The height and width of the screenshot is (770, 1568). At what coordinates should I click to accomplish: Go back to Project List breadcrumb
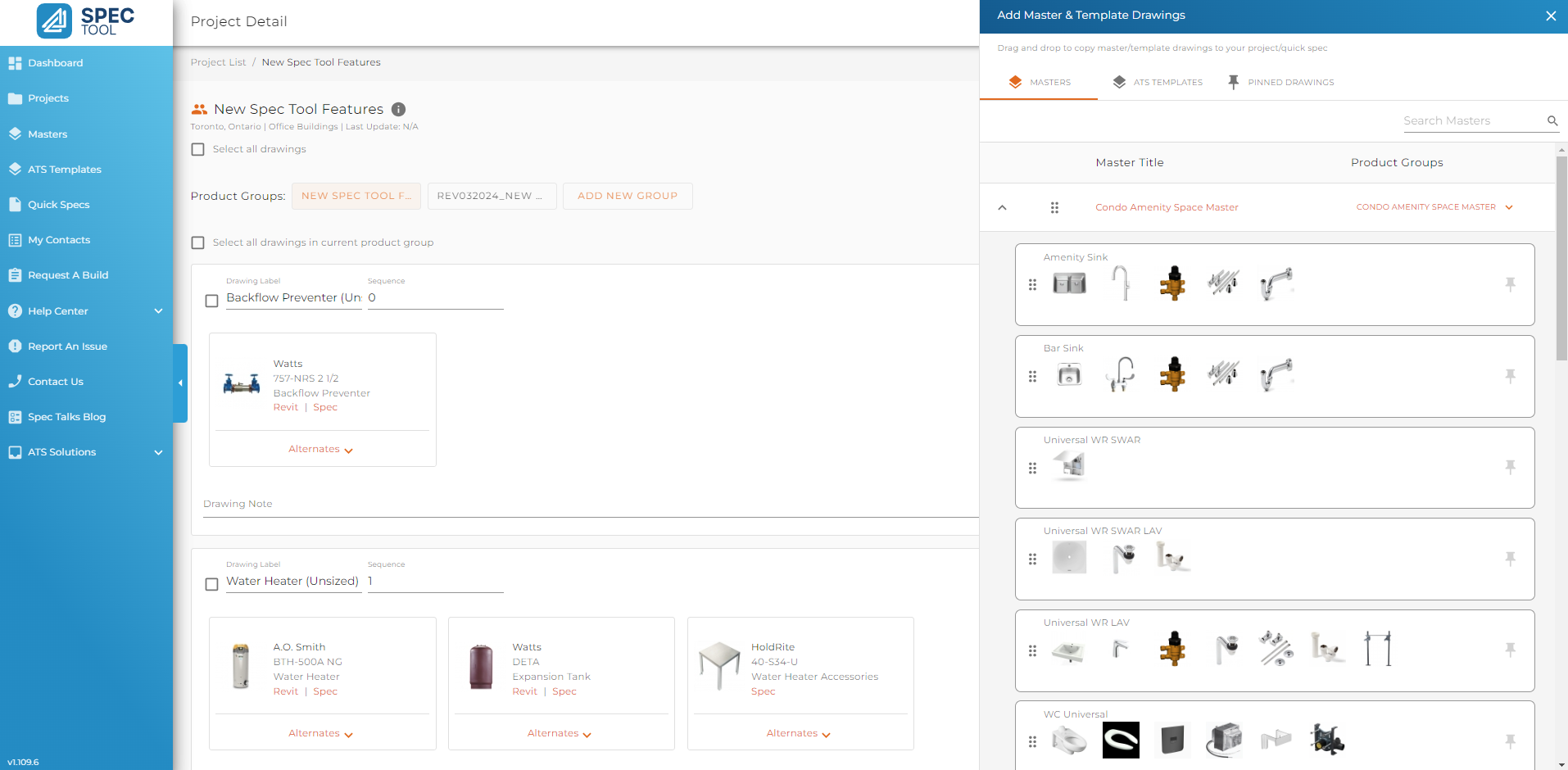coord(218,62)
